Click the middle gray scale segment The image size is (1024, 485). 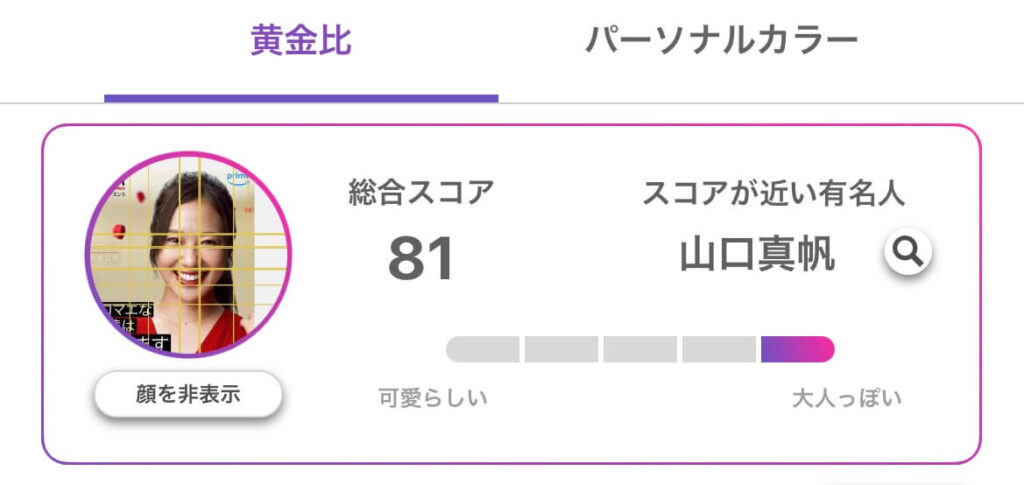640,349
